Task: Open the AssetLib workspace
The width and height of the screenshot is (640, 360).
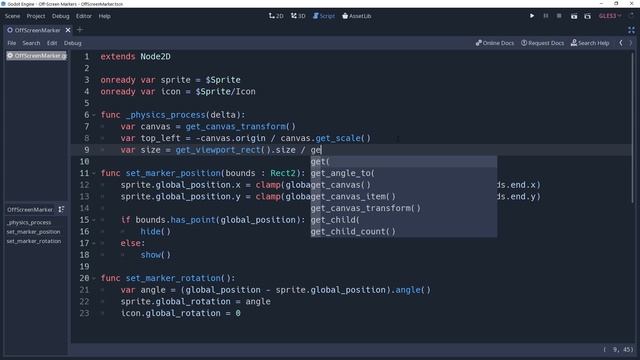Action: pyautogui.click(x=356, y=16)
